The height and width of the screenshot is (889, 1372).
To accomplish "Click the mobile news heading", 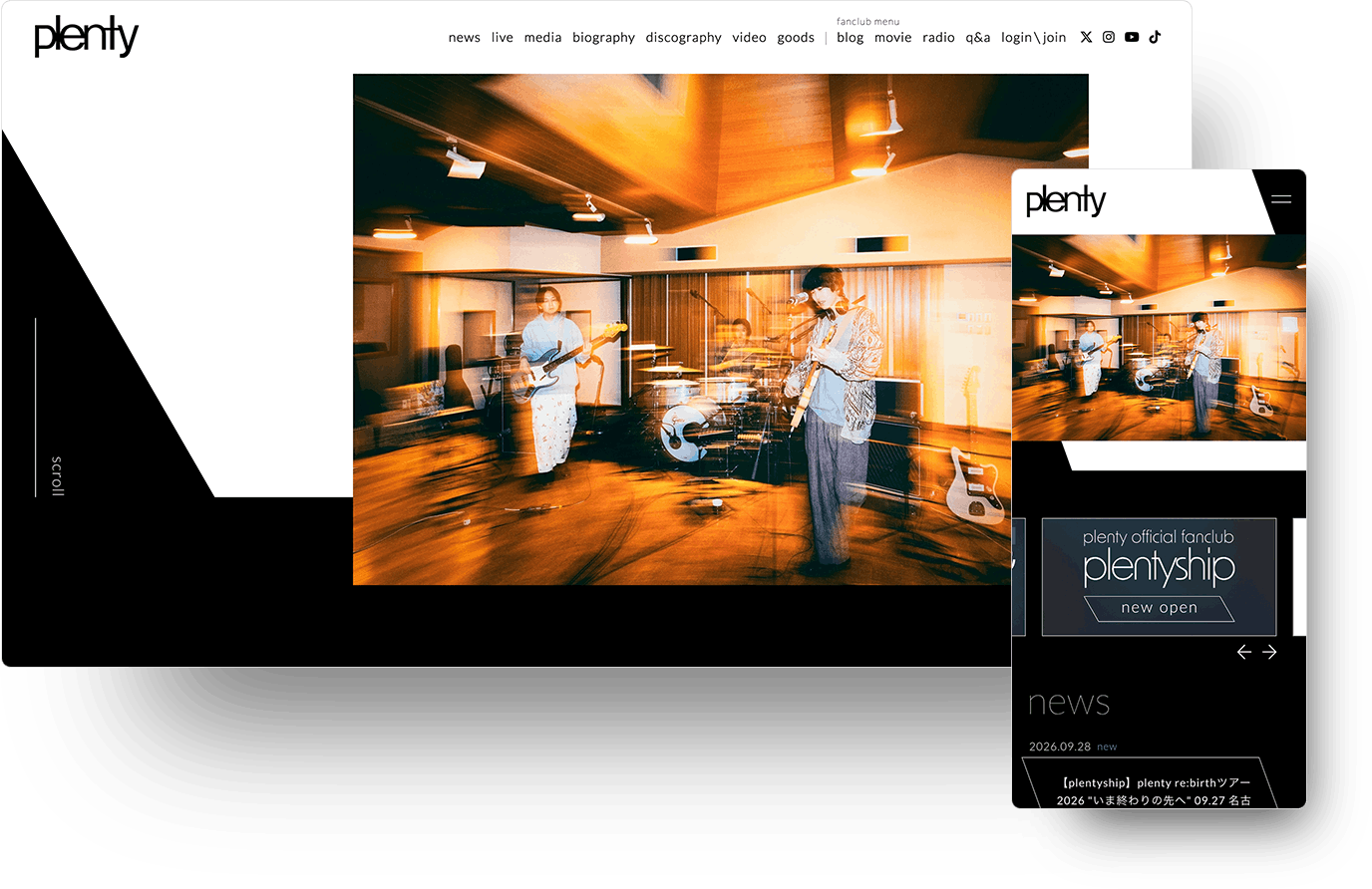I will point(1069,704).
